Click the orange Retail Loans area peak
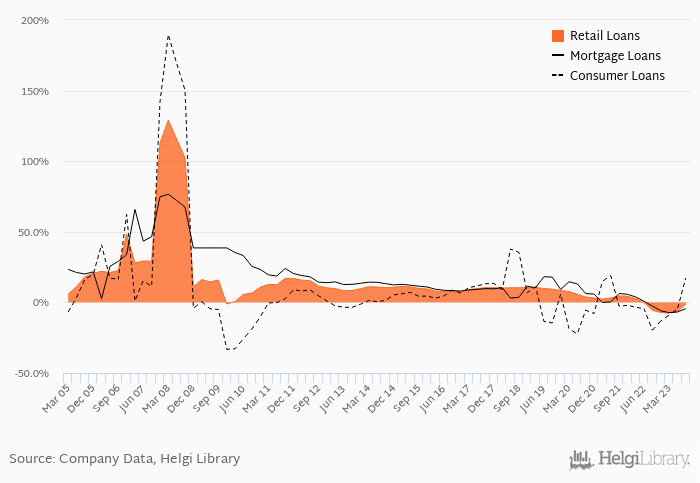The image size is (700, 483). pos(168,121)
